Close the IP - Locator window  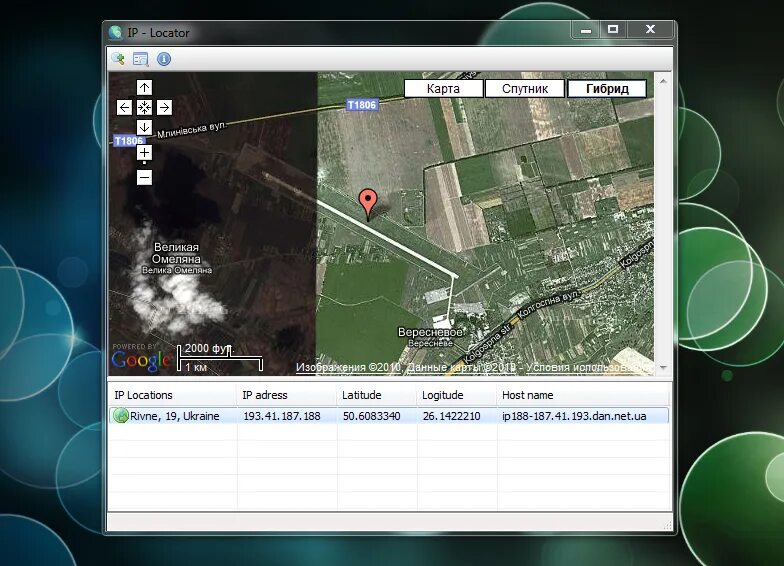tap(650, 30)
